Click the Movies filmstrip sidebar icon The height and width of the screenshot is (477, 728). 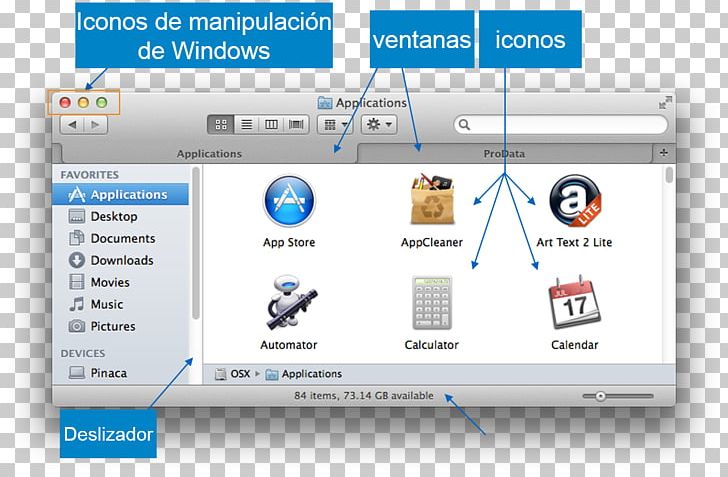click(77, 282)
